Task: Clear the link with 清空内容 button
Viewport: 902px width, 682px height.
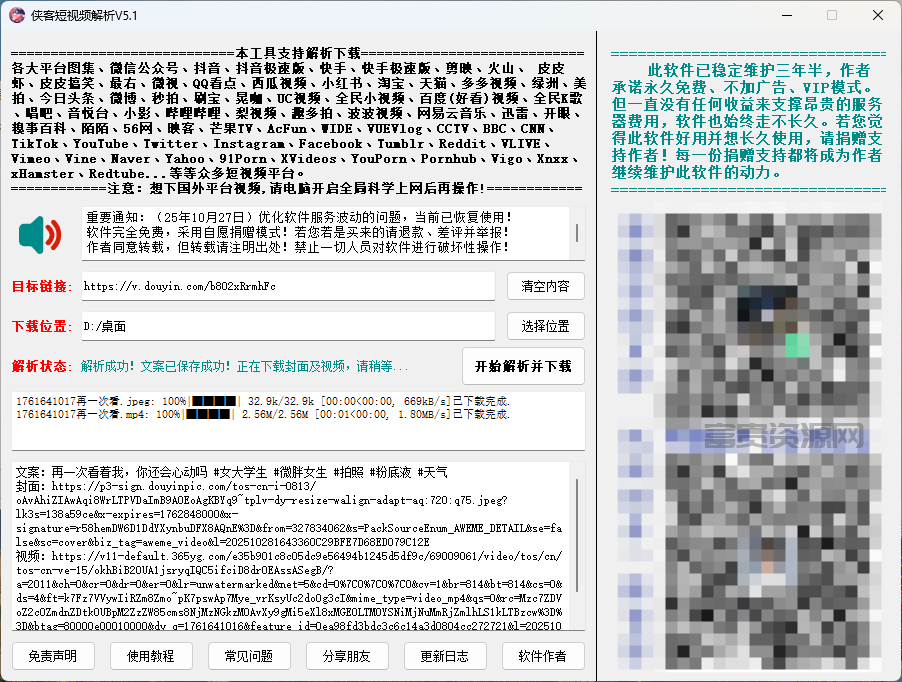Action: 545,286
